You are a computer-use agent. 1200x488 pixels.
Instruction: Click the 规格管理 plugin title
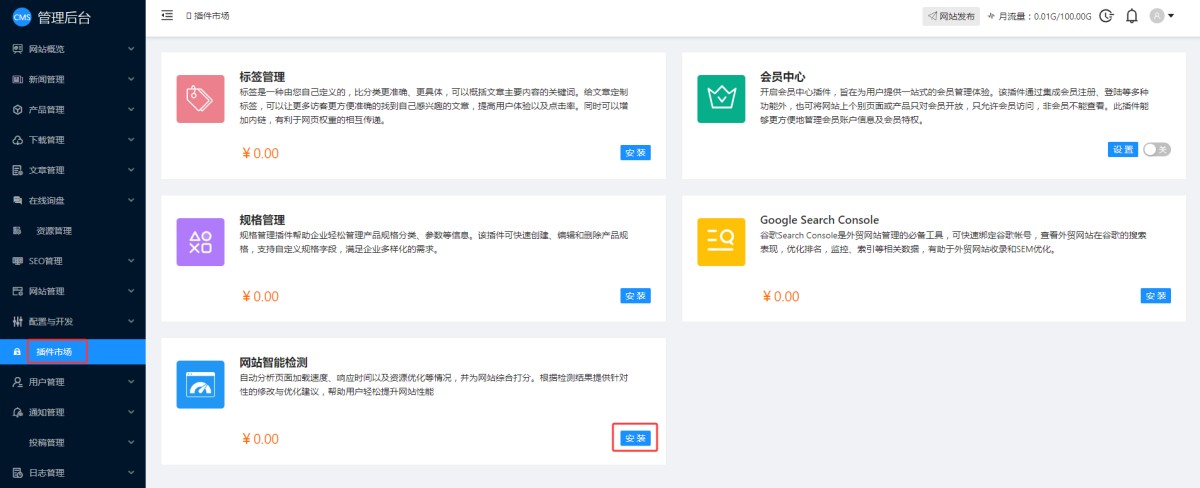262,220
